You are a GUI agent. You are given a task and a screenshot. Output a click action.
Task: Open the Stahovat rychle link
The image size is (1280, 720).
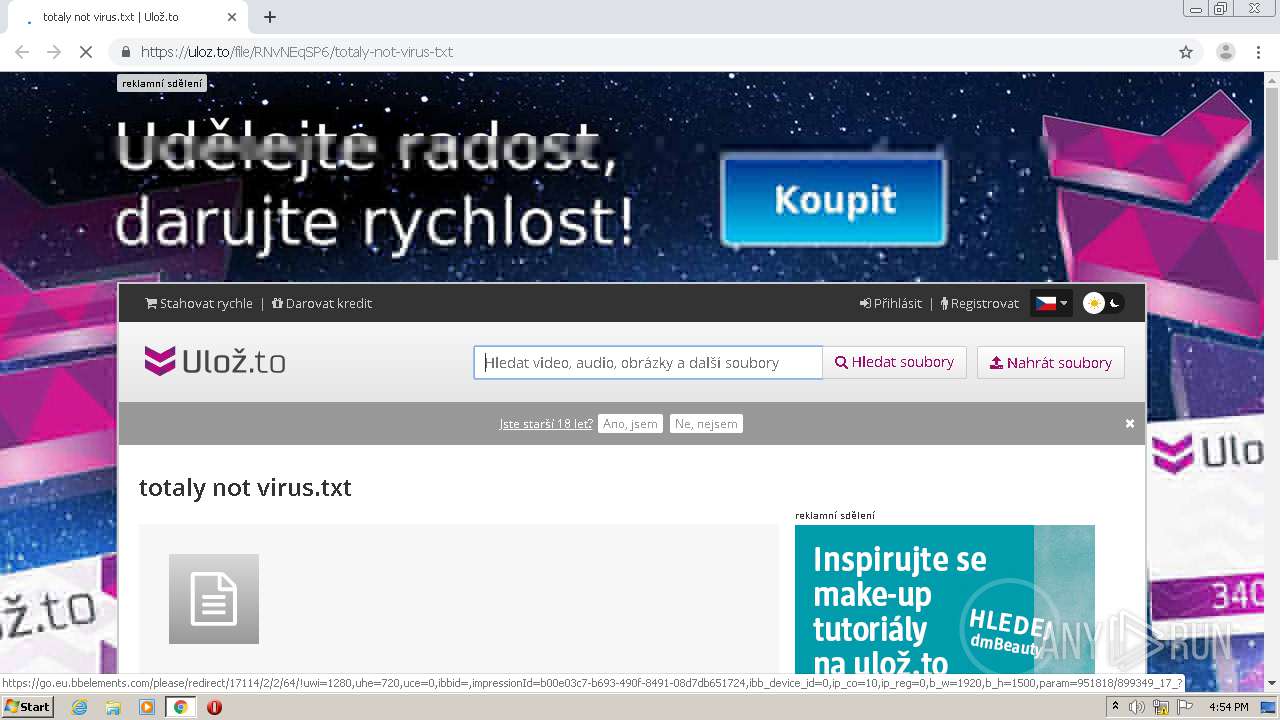[199, 303]
